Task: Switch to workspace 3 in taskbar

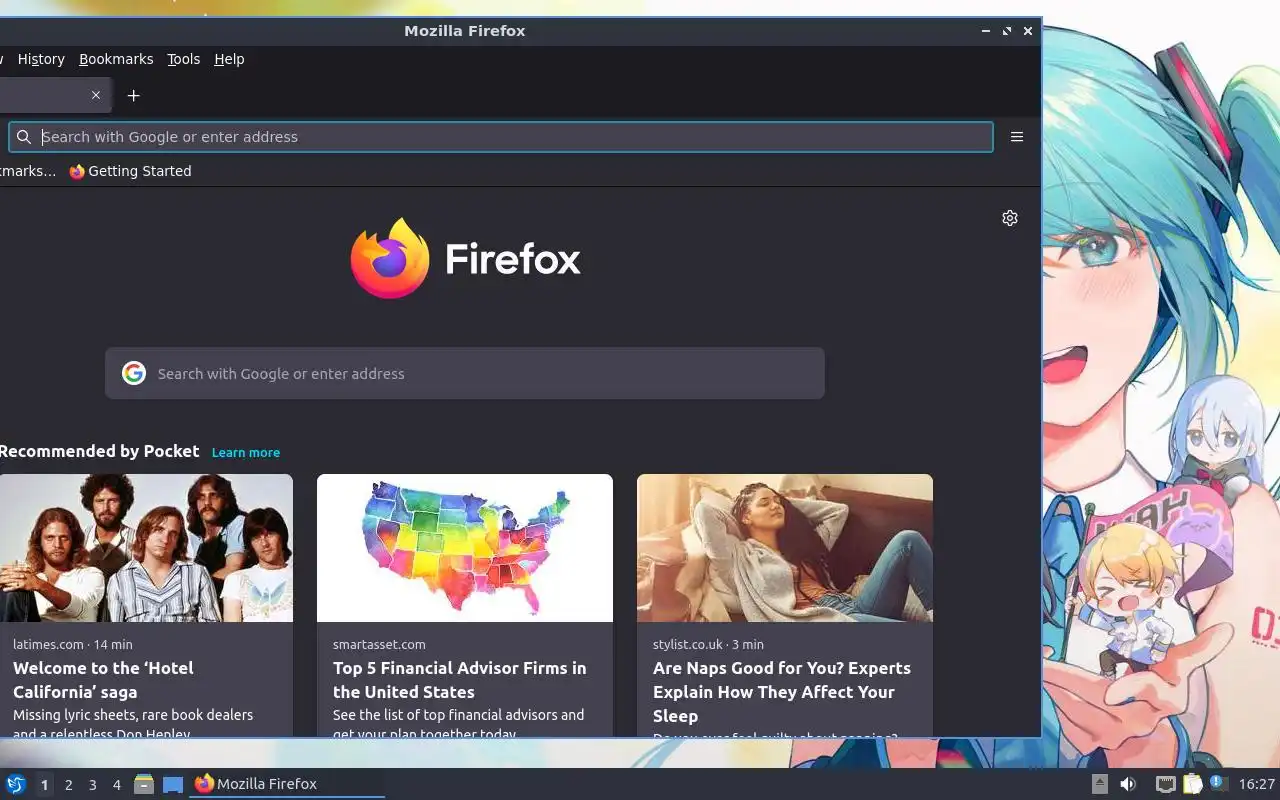Action: [x=92, y=785]
